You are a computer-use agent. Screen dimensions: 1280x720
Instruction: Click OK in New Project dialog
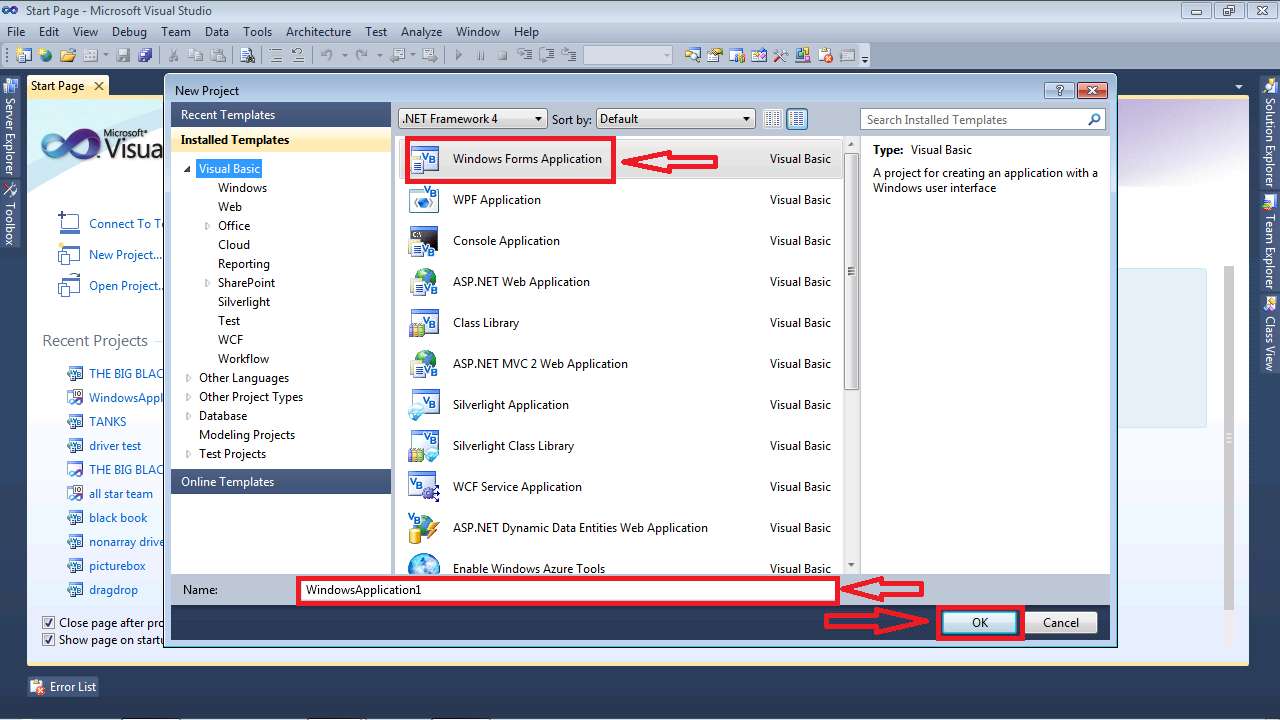980,623
